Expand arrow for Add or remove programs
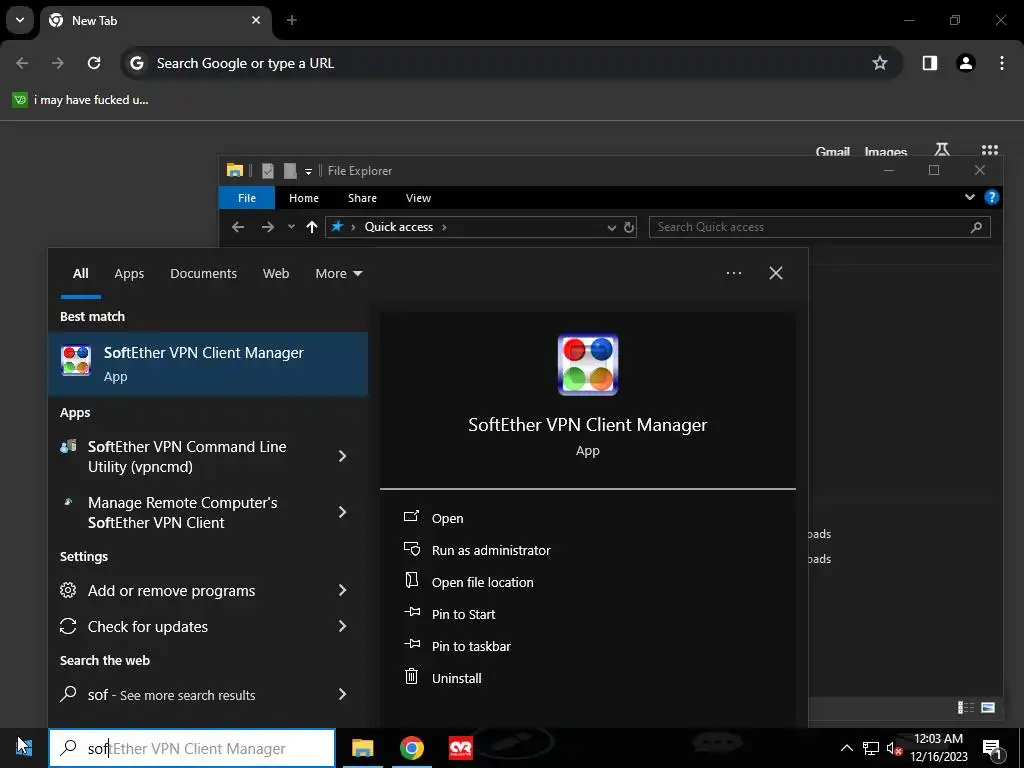This screenshot has width=1024, height=768. point(342,590)
